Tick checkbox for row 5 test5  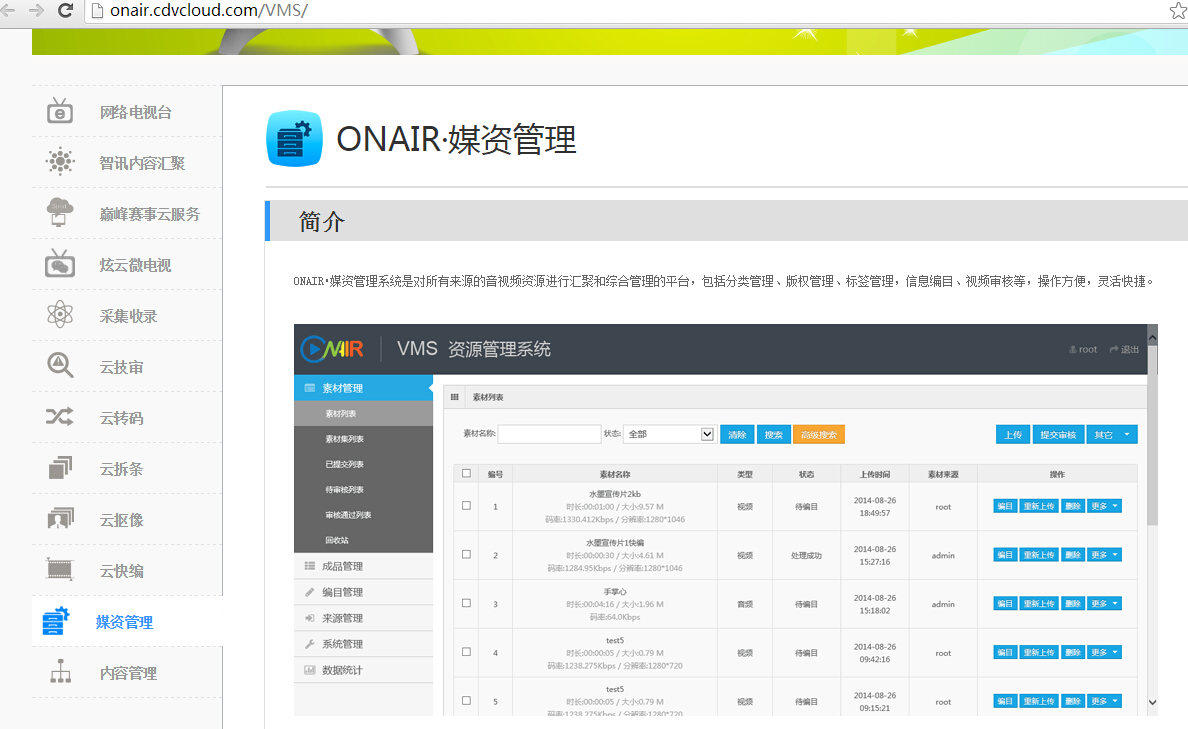point(467,701)
